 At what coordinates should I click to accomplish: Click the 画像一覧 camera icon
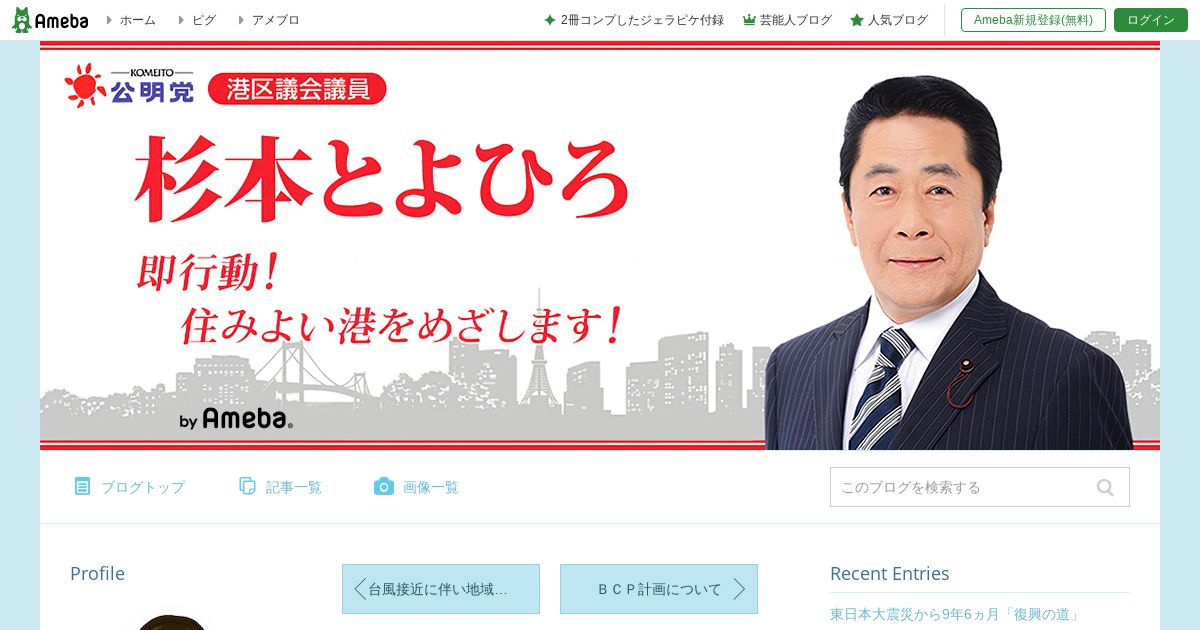point(384,486)
